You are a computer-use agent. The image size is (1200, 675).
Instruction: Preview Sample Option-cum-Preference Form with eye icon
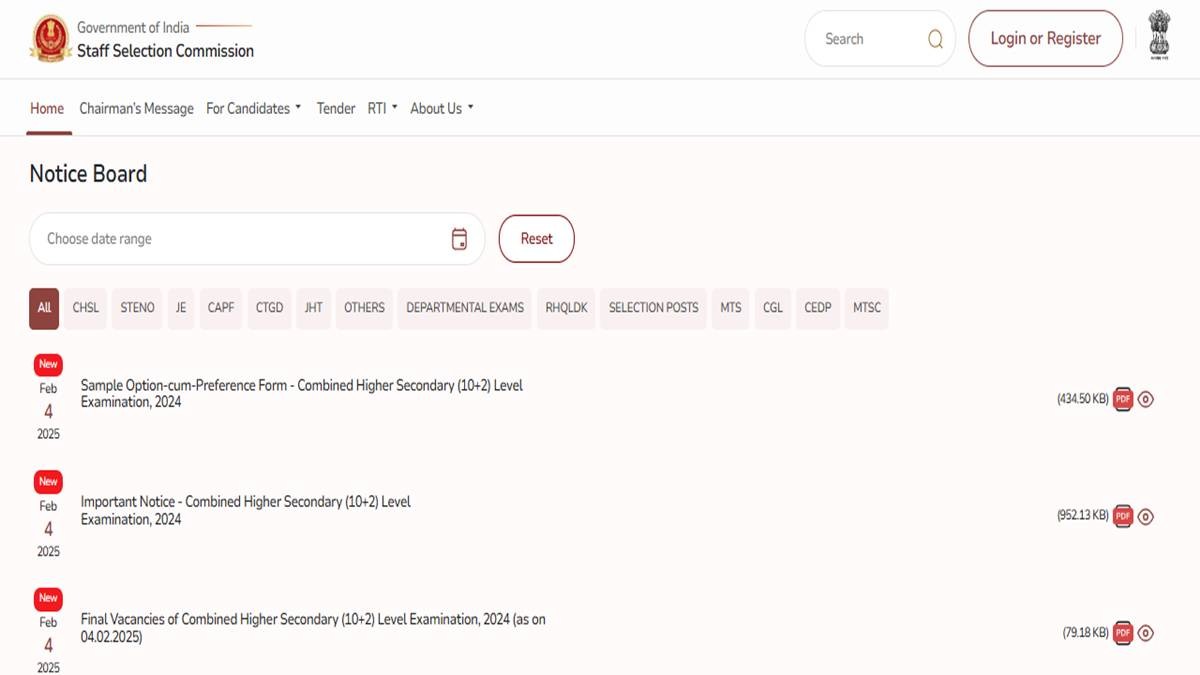coord(1146,399)
